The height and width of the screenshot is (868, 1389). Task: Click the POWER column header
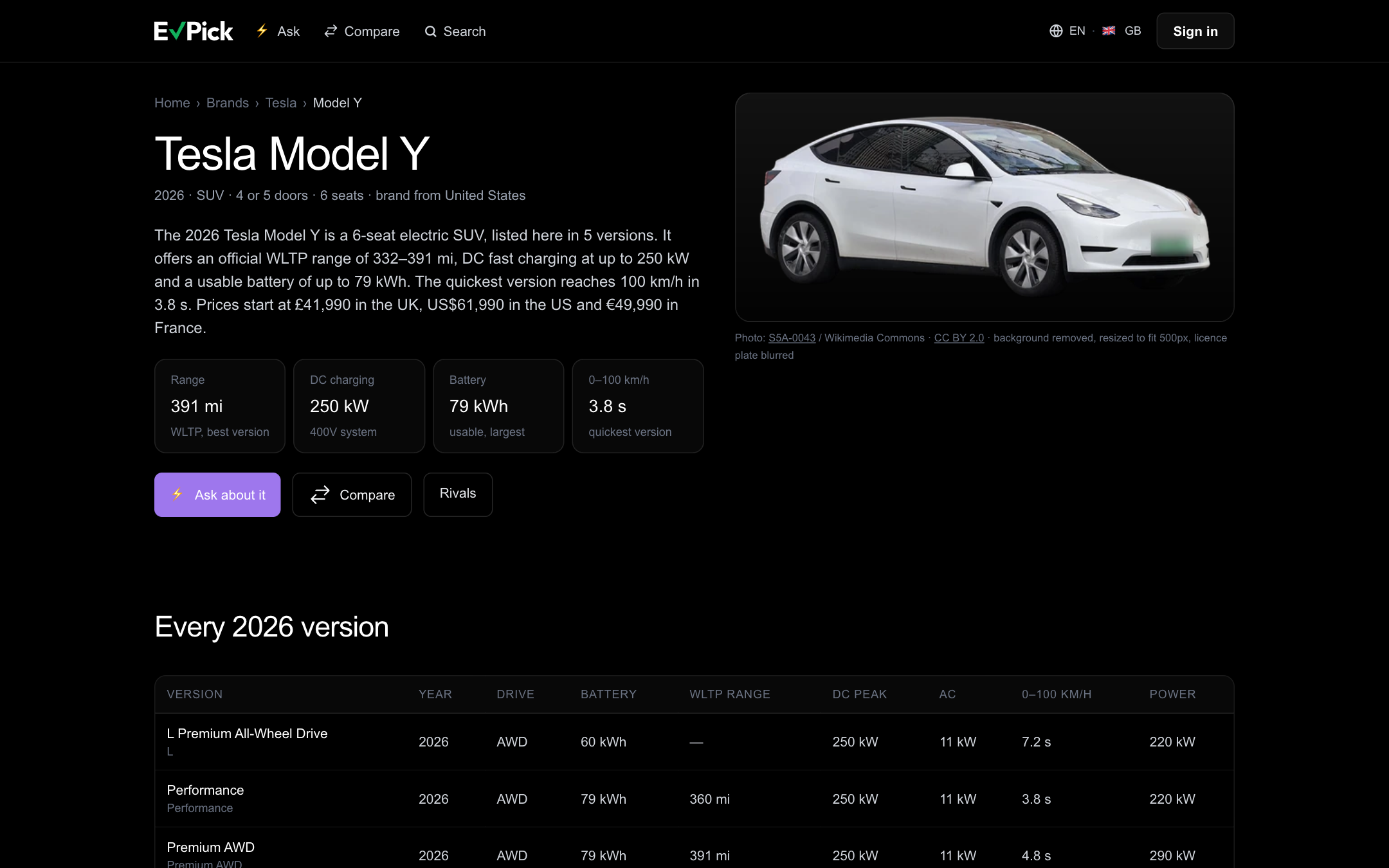click(1172, 694)
